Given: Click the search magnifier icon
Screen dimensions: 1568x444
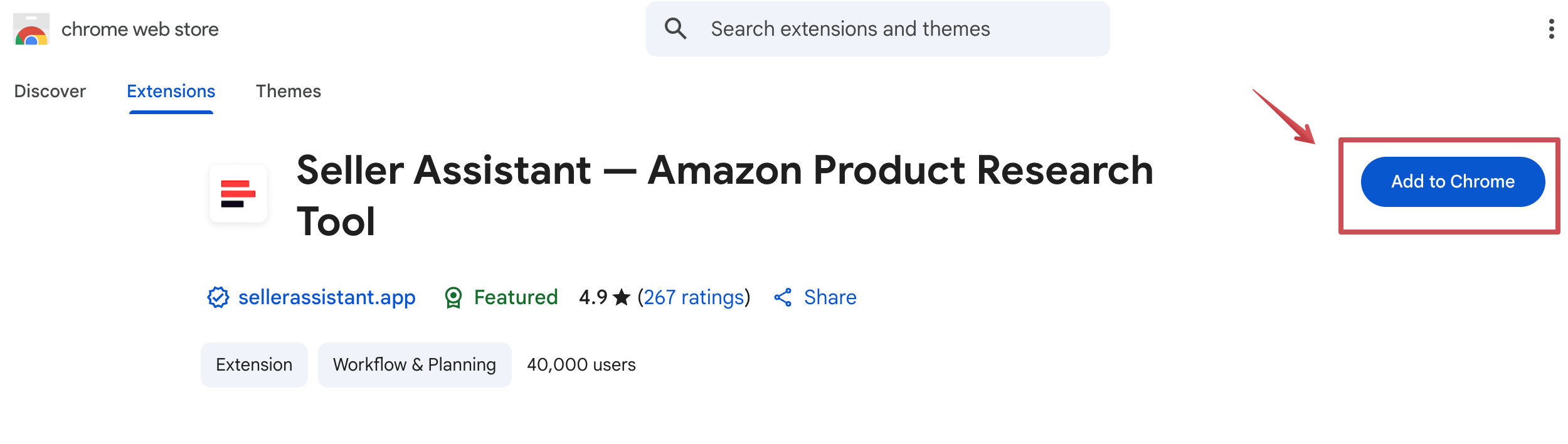Looking at the screenshot, I should click(675, 29).
